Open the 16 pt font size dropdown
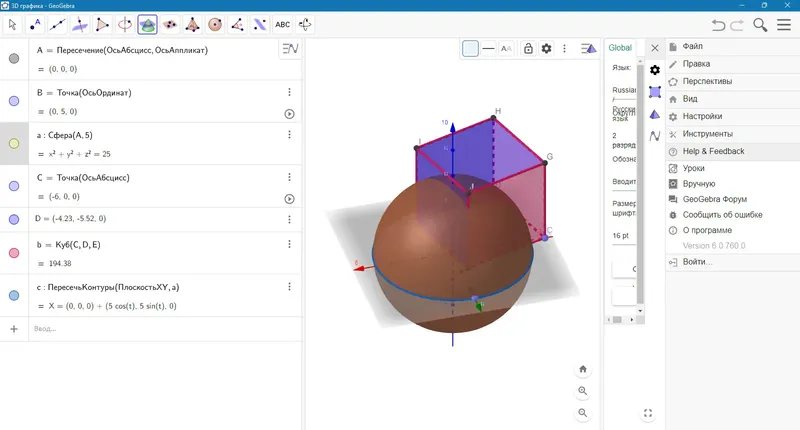Viewport: 800px width, 430px height. tap(624, 236)
